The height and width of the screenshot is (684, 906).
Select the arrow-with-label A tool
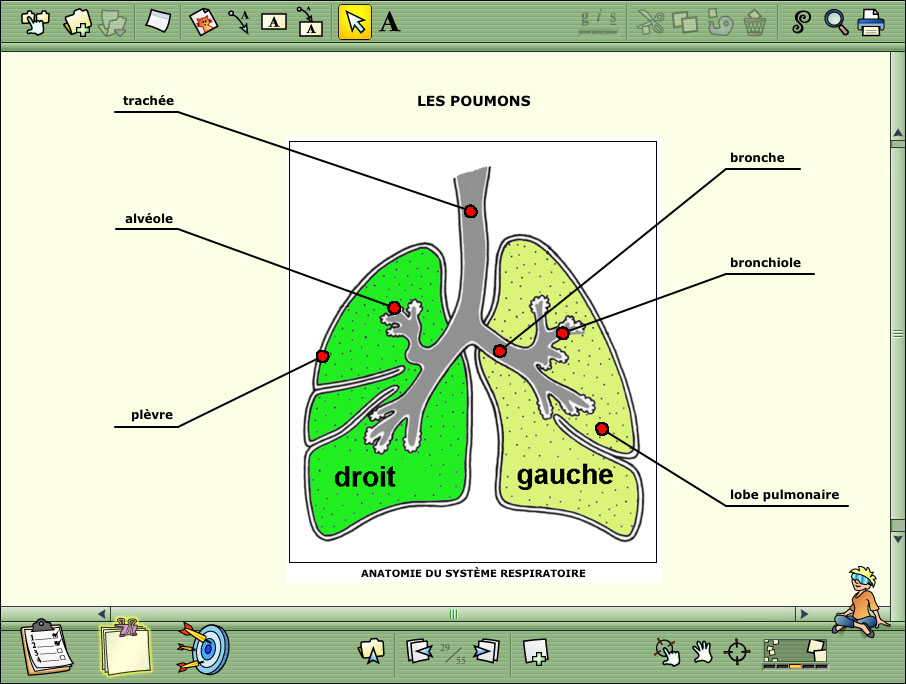pos(239,22)
